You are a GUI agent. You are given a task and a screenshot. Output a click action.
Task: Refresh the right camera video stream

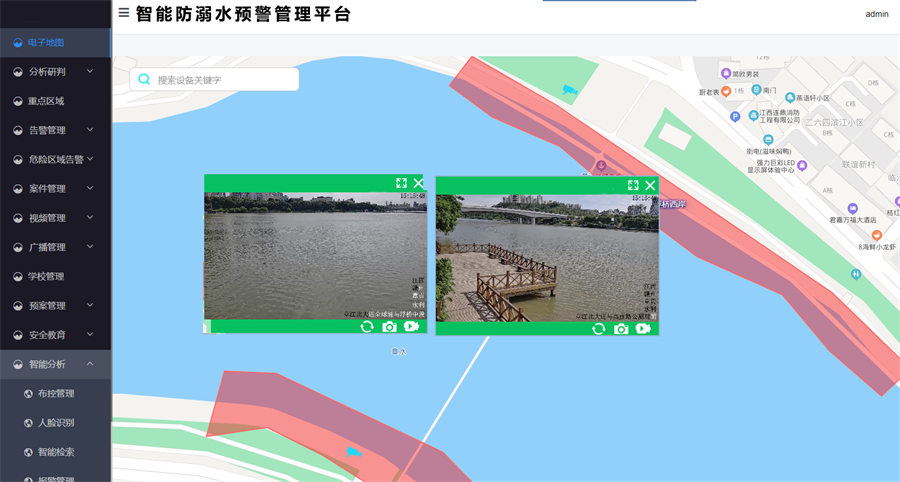[599, 328]
